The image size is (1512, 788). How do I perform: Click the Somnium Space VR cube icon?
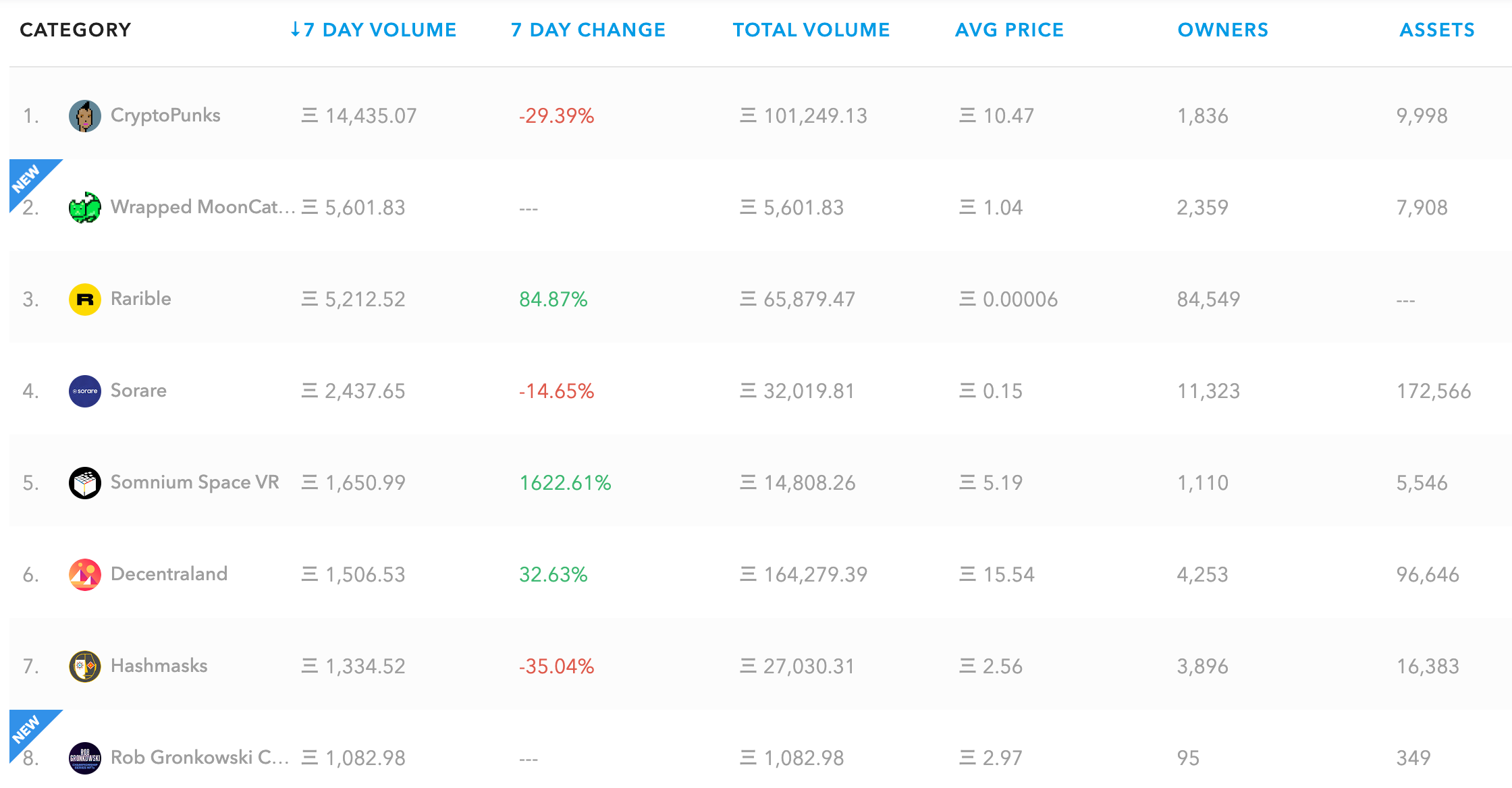[x=85, y=483]
